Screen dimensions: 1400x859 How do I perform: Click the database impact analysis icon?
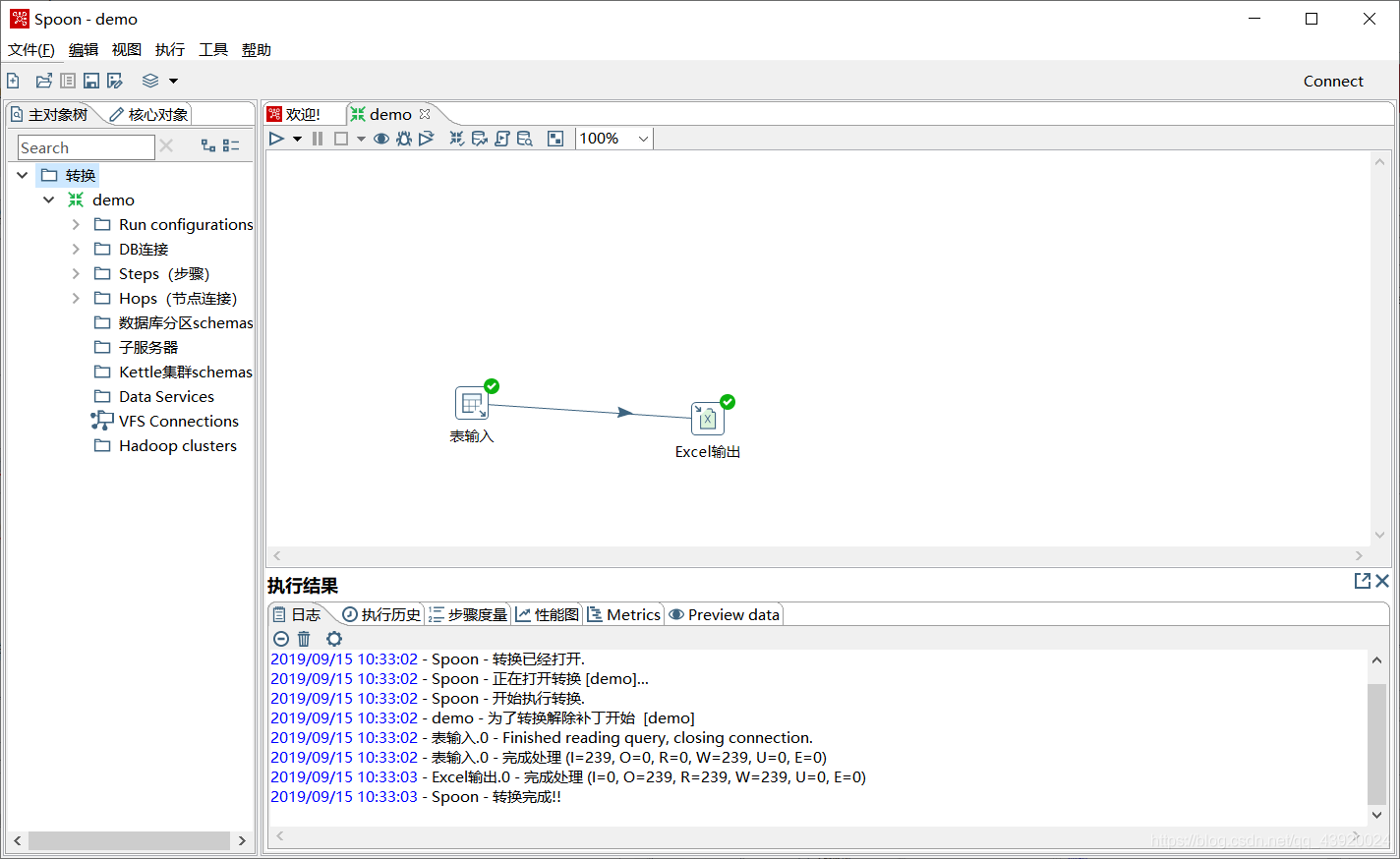click(x=480, y=139)
